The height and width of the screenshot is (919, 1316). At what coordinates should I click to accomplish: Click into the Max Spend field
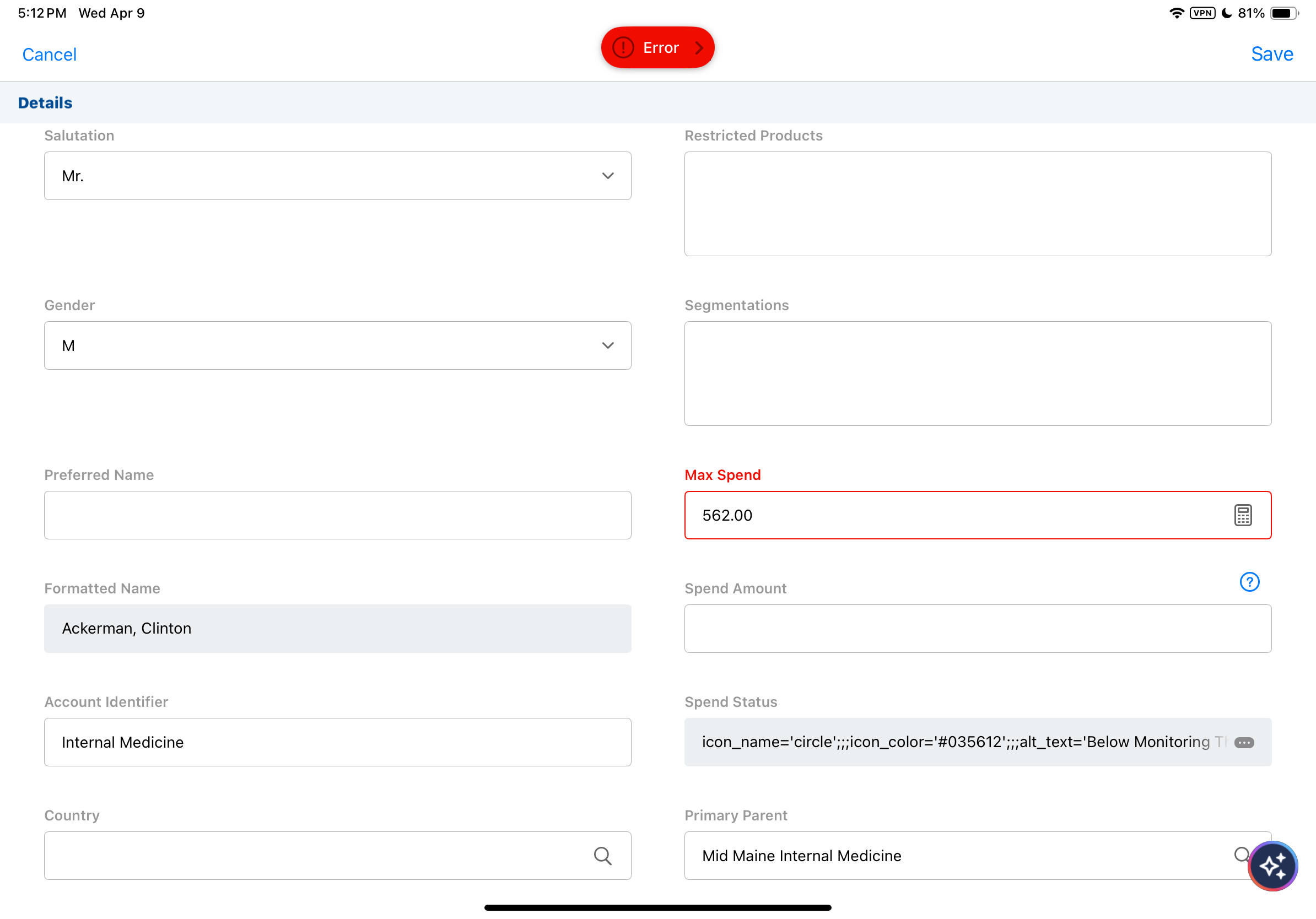[946, 515]
